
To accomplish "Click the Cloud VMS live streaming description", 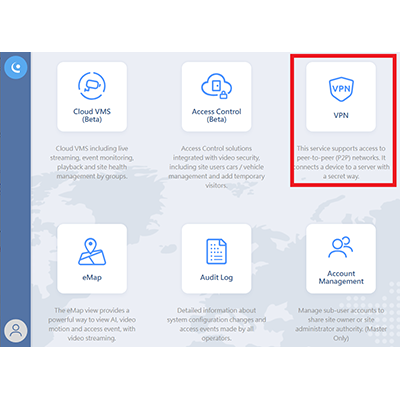I will (x=92, y=162).
